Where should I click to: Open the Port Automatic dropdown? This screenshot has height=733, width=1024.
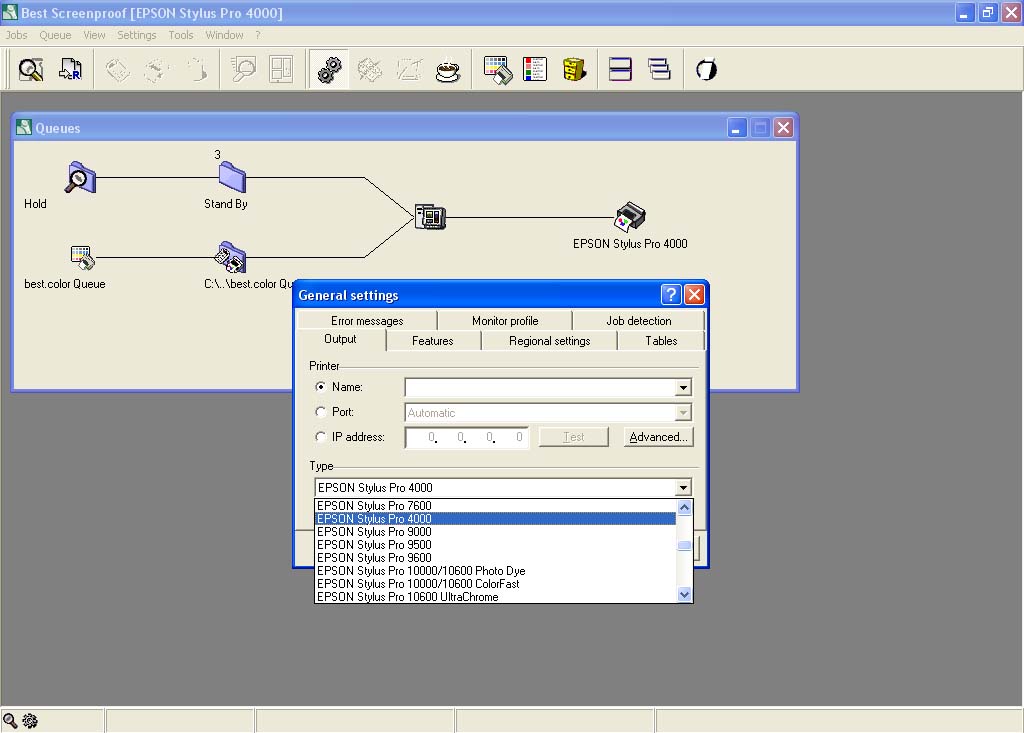click(x=683, y=412)
